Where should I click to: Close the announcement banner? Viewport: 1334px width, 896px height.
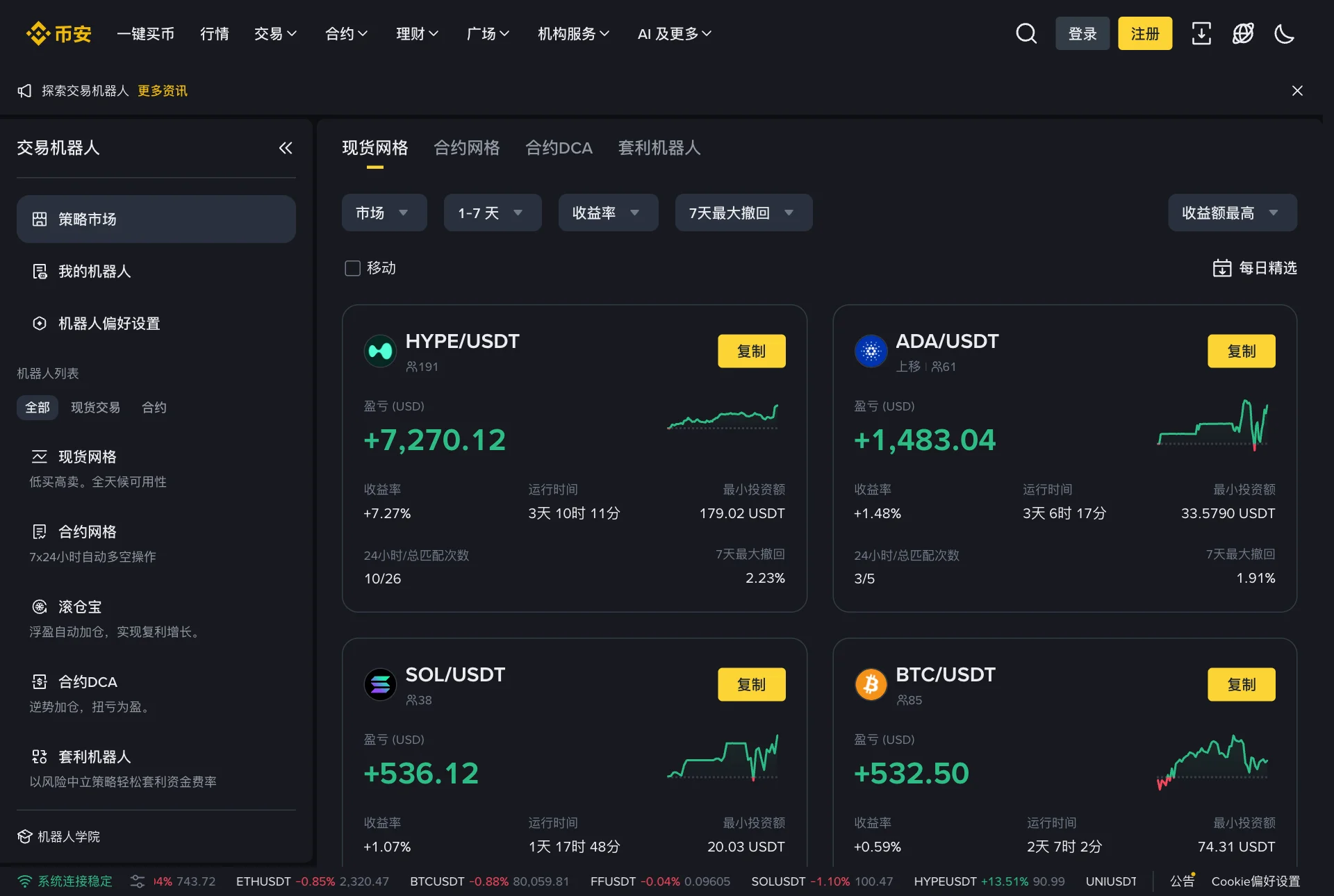coord(1297,91)
